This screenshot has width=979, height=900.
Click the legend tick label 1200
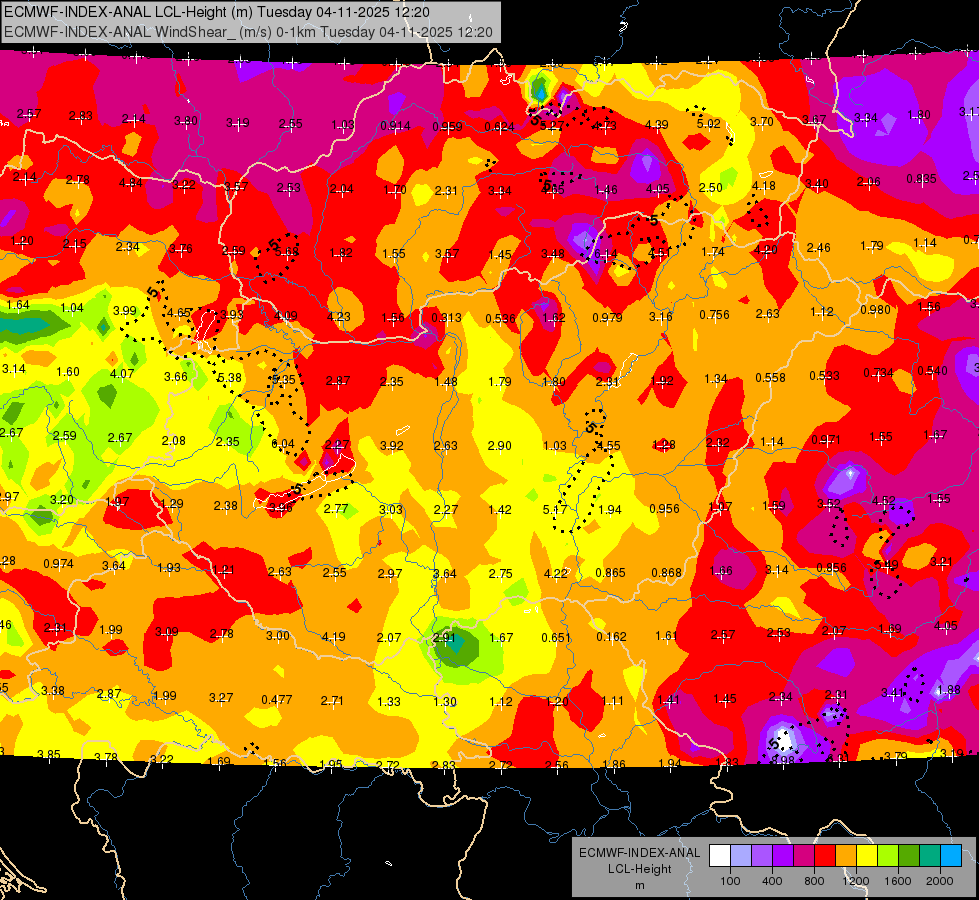856,881
